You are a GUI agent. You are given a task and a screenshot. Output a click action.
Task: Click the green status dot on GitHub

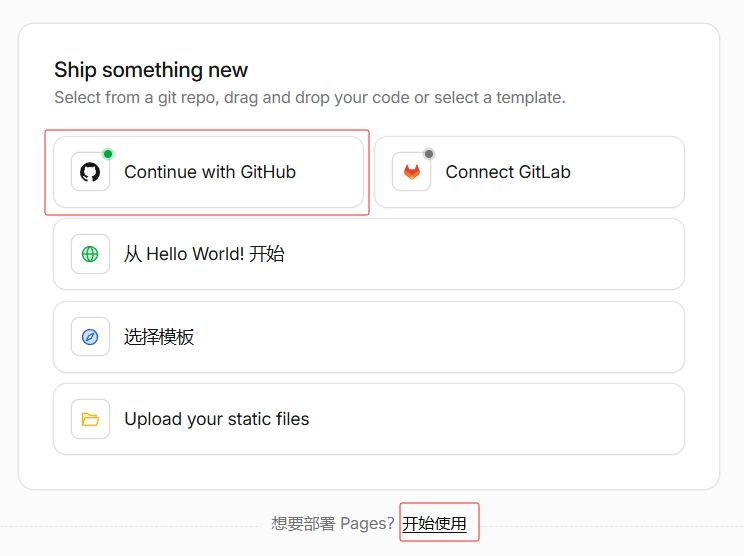[x=108, y=154]
